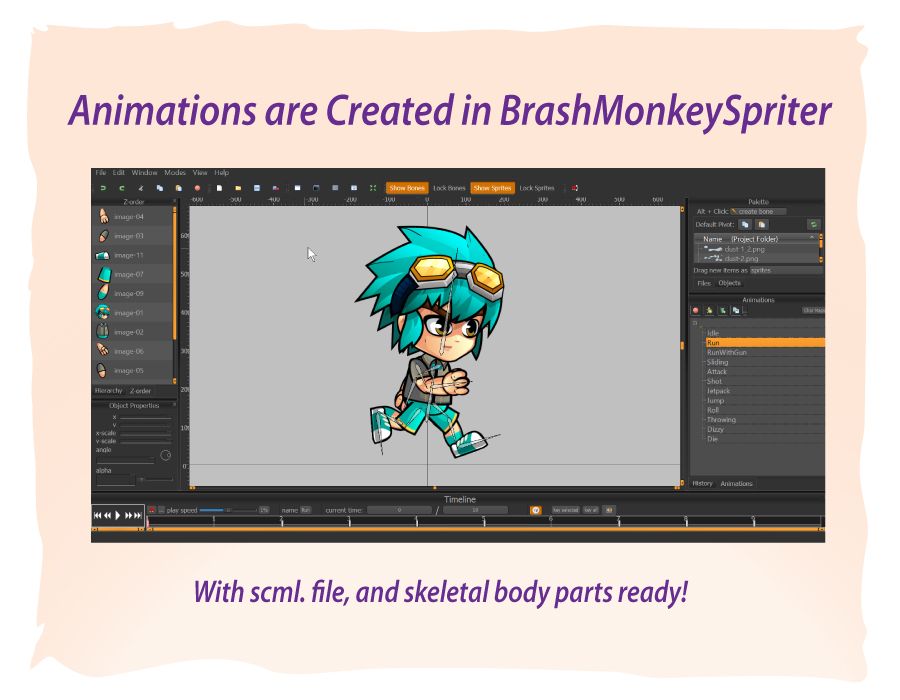Toggle Lock Sprites option
The width and height of the screenshot is (900, 700).
537,188
